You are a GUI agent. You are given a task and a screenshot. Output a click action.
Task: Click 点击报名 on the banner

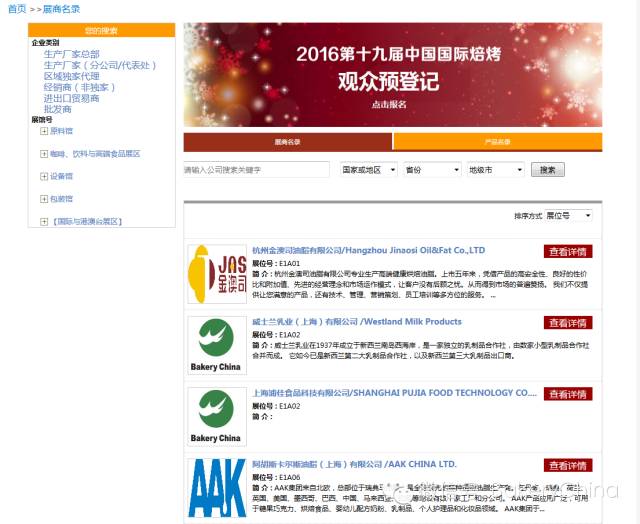tap(389, 104)
